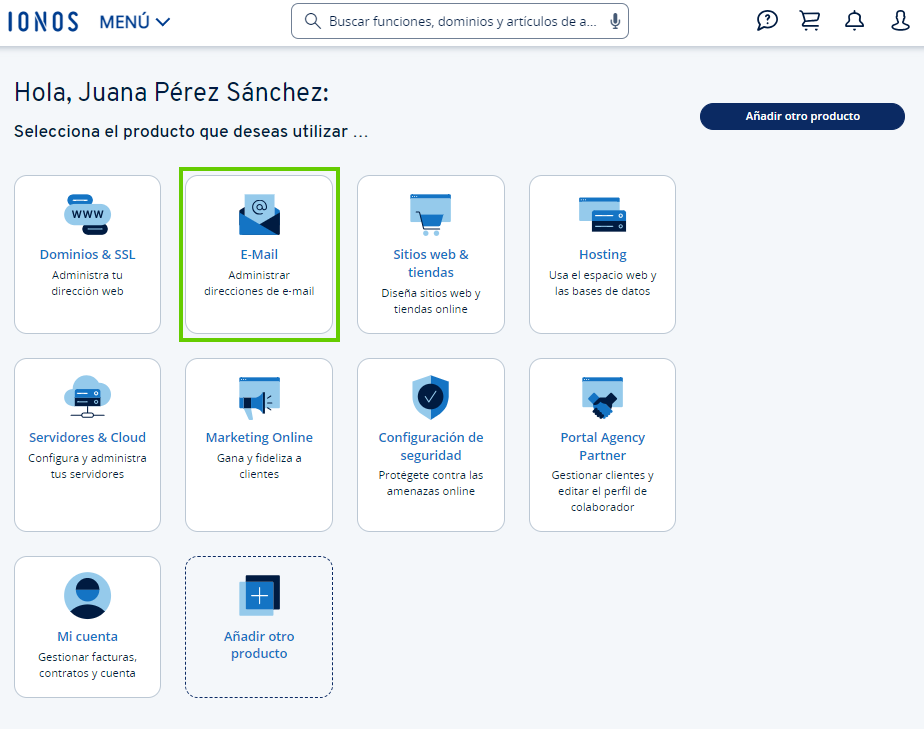Image resolution: width=924 pixels, height=729 pixels.
Task: Open the Mi cuenta link
Action: [87, 636]
